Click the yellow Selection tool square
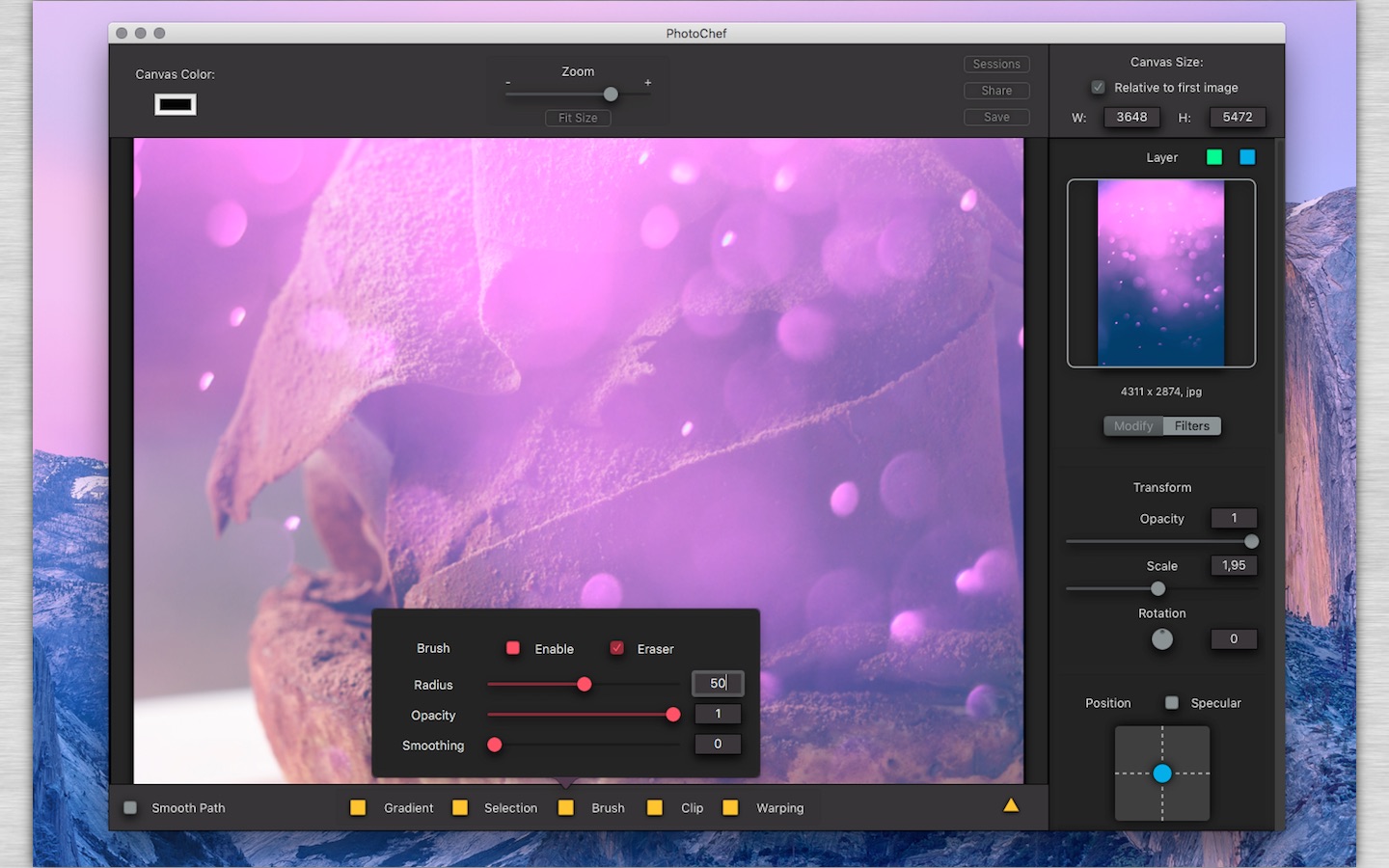 (460, 808)
